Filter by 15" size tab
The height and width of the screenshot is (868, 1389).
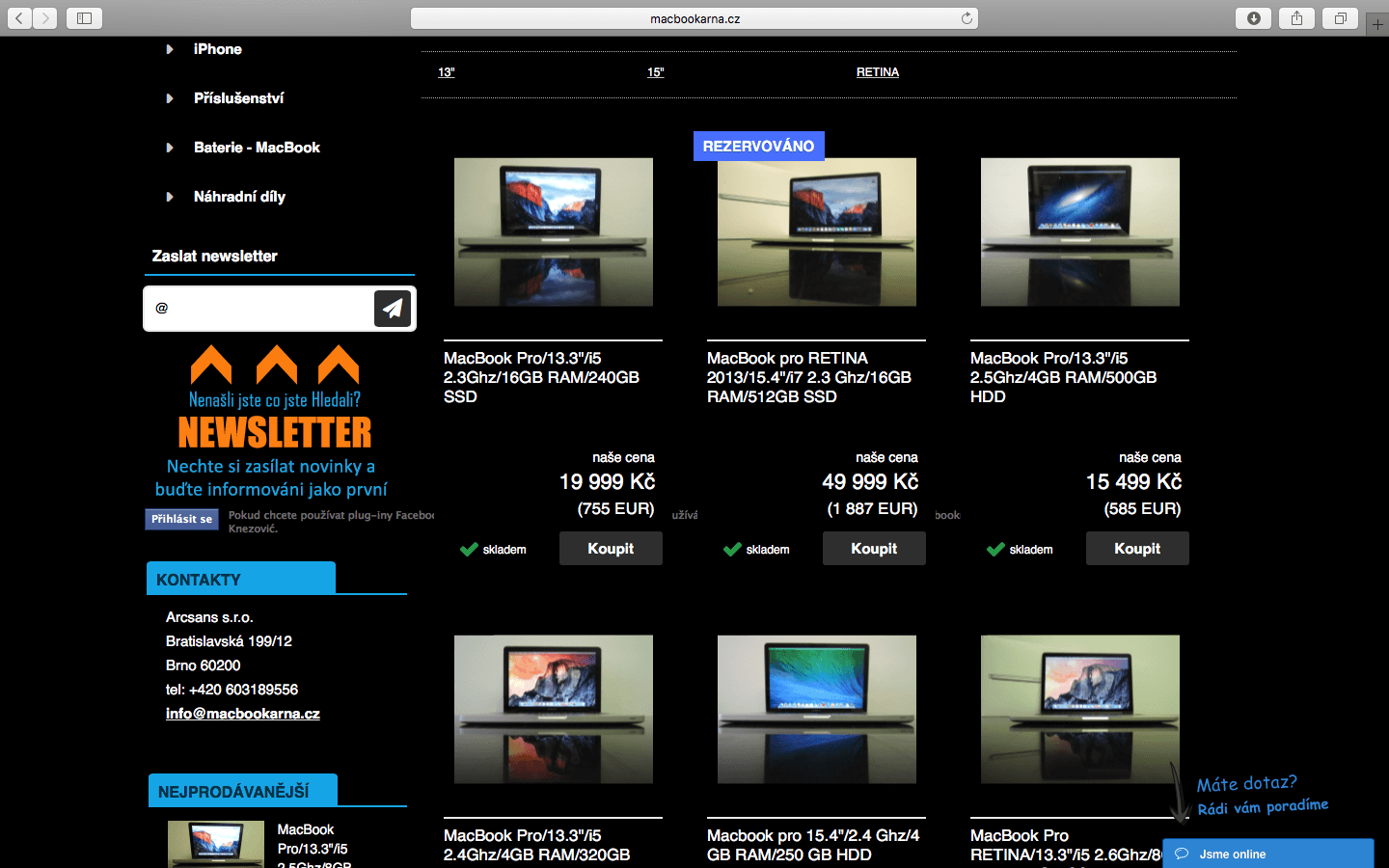click(656, 72)
